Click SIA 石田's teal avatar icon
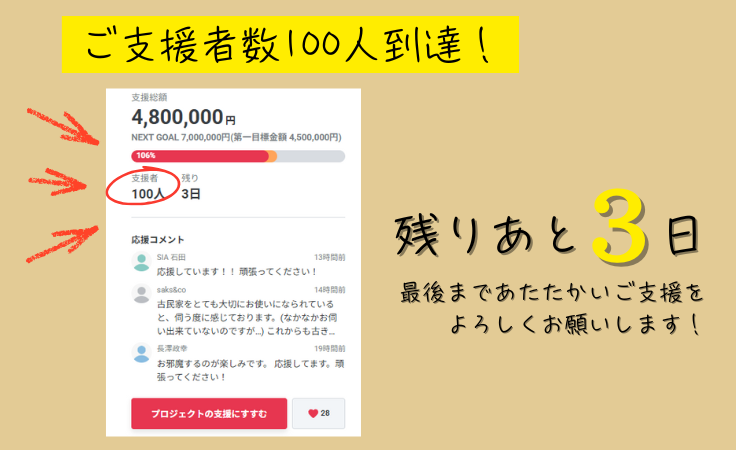Image resolution: width=736 pixels, height=450 pixels. pos(141,262)
